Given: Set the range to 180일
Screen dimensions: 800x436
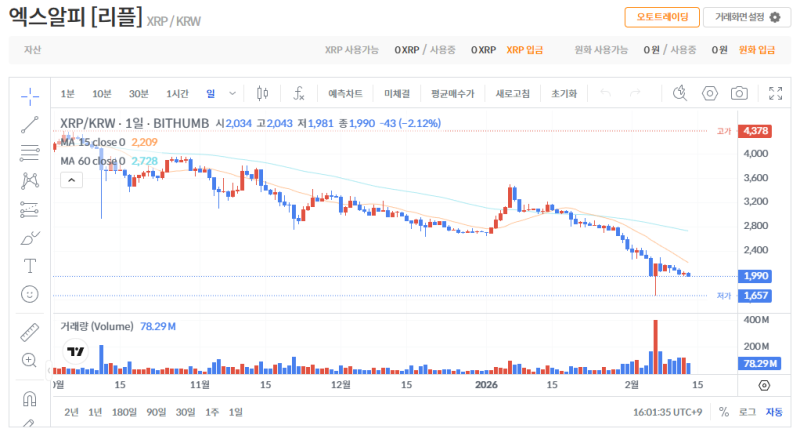Looking at the screenshot, I should tap(124, 412).
